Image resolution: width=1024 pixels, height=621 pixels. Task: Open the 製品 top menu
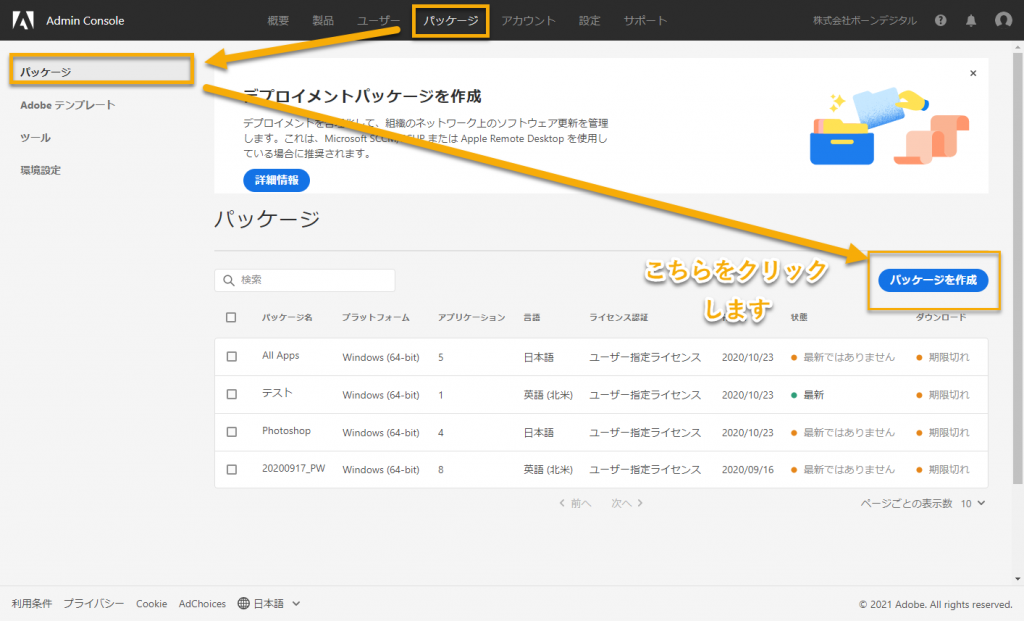pos(323,20)
